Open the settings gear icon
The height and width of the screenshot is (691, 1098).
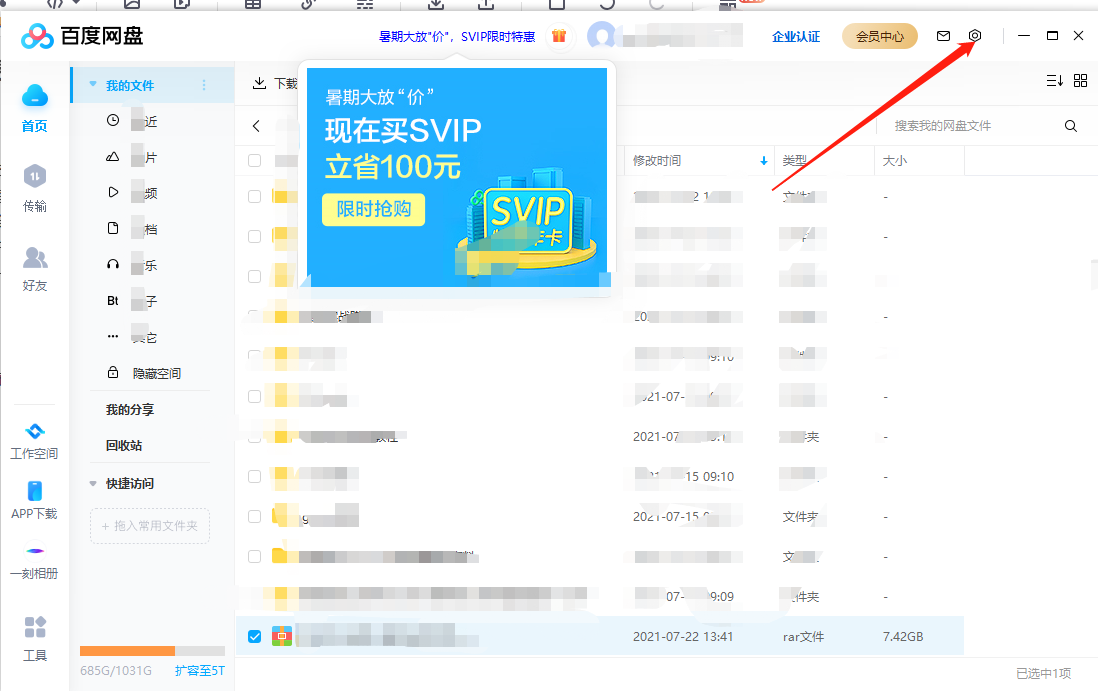tap(975, 36)
